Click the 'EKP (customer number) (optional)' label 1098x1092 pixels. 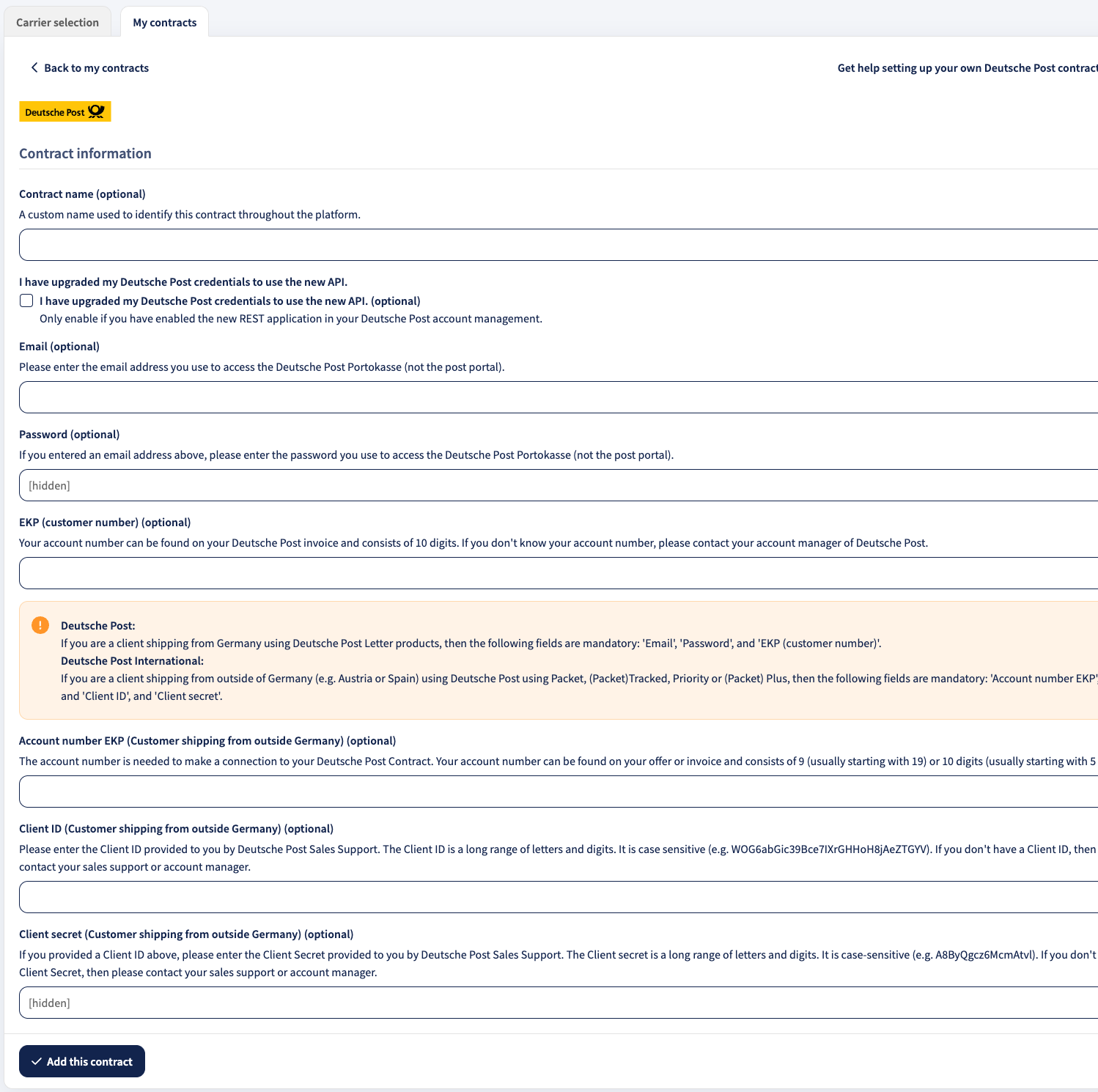click(x=105, y=522)
